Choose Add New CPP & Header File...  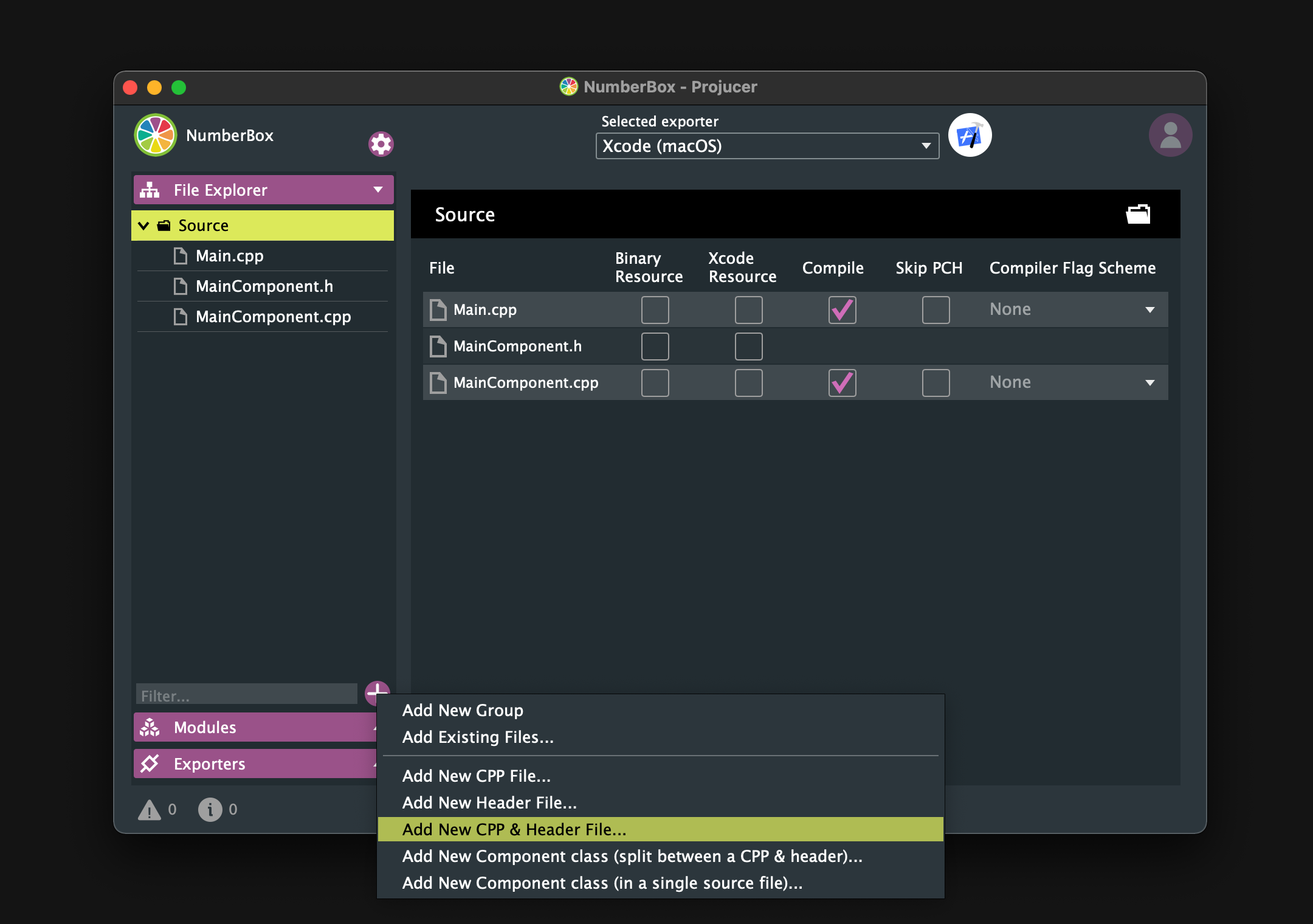pyautogui.click(x=661, y=829)
